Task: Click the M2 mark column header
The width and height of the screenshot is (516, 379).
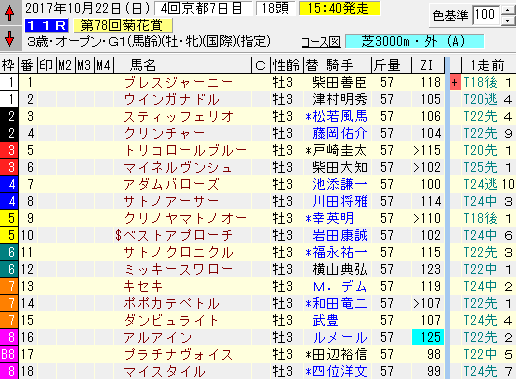Action: (66, 65)
